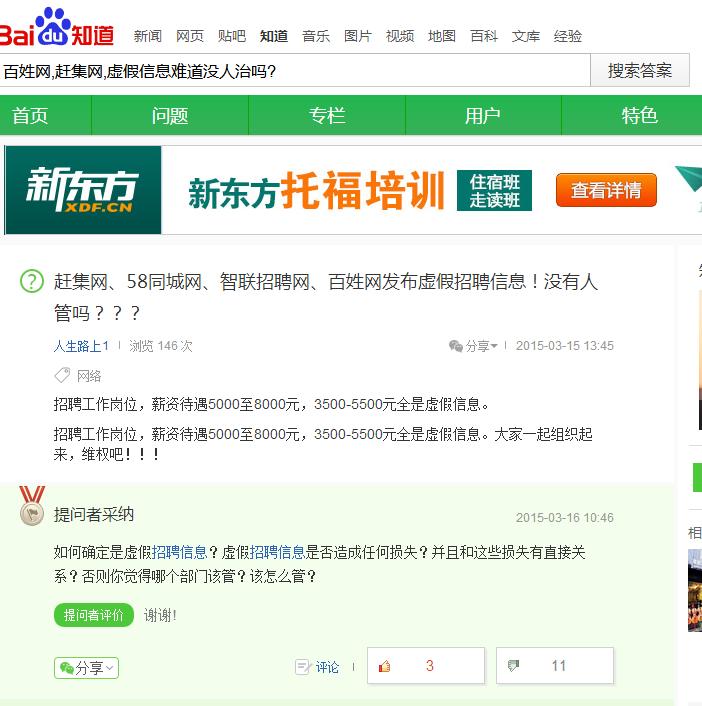702x706 pixels.
Task: Switch to the 用户 green tab
Action: tap(483, 116)
